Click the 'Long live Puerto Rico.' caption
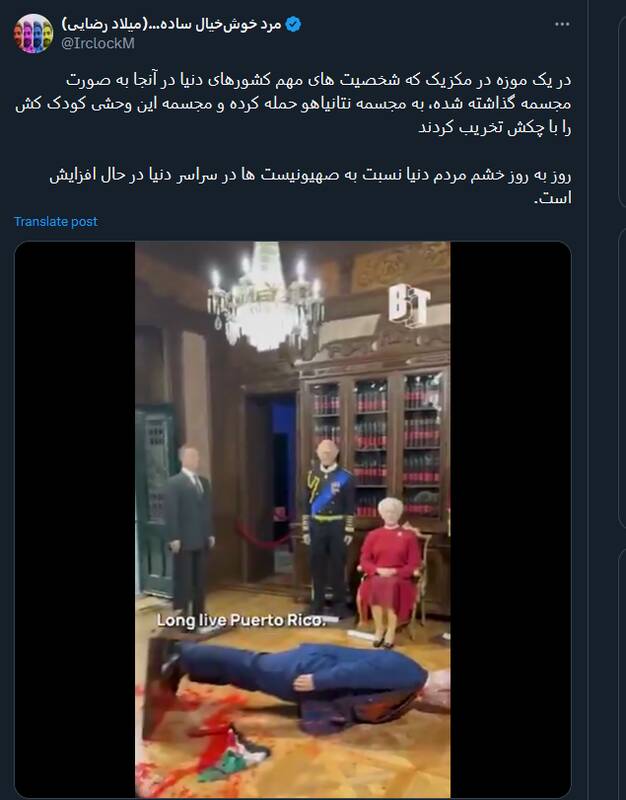Image resolution: width=626 pixels, height=800 pixels. 241,620
